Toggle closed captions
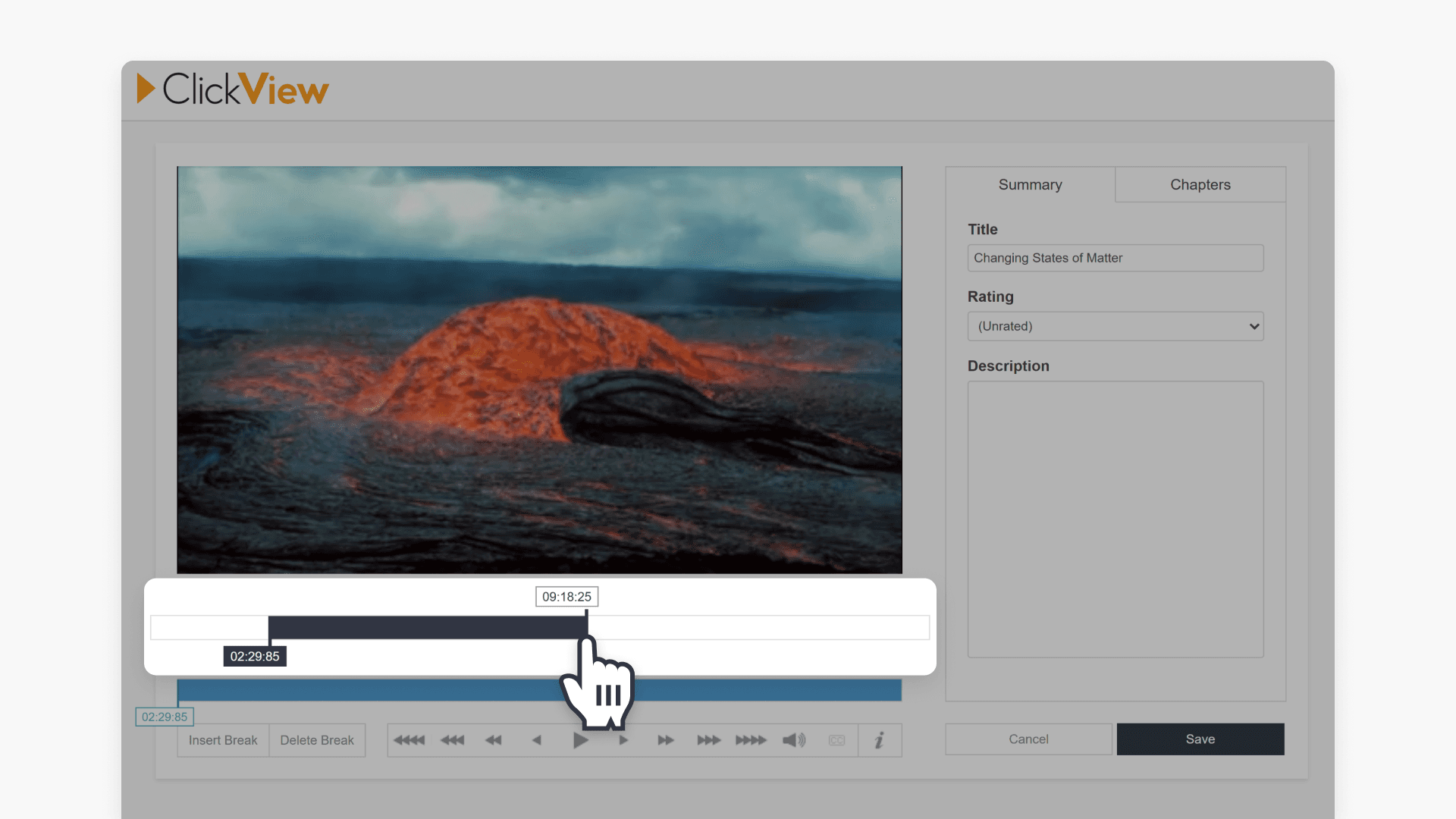Viewport: 1456px width, 819px height. 836,739
